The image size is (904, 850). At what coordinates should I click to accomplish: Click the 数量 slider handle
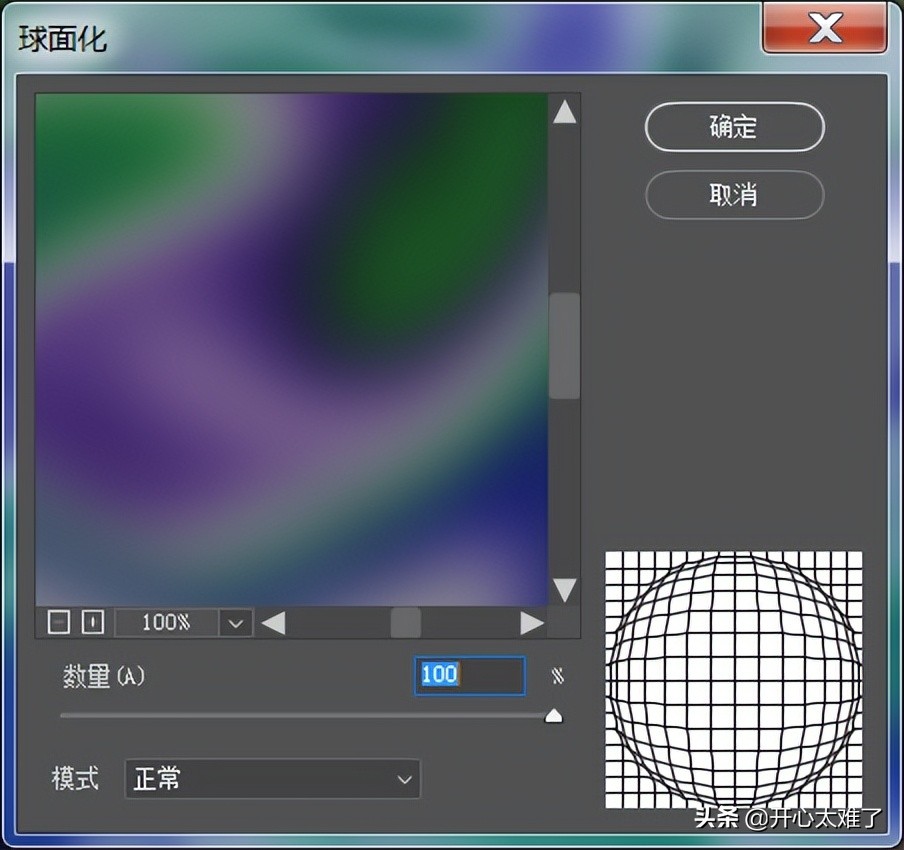point(553,716)
